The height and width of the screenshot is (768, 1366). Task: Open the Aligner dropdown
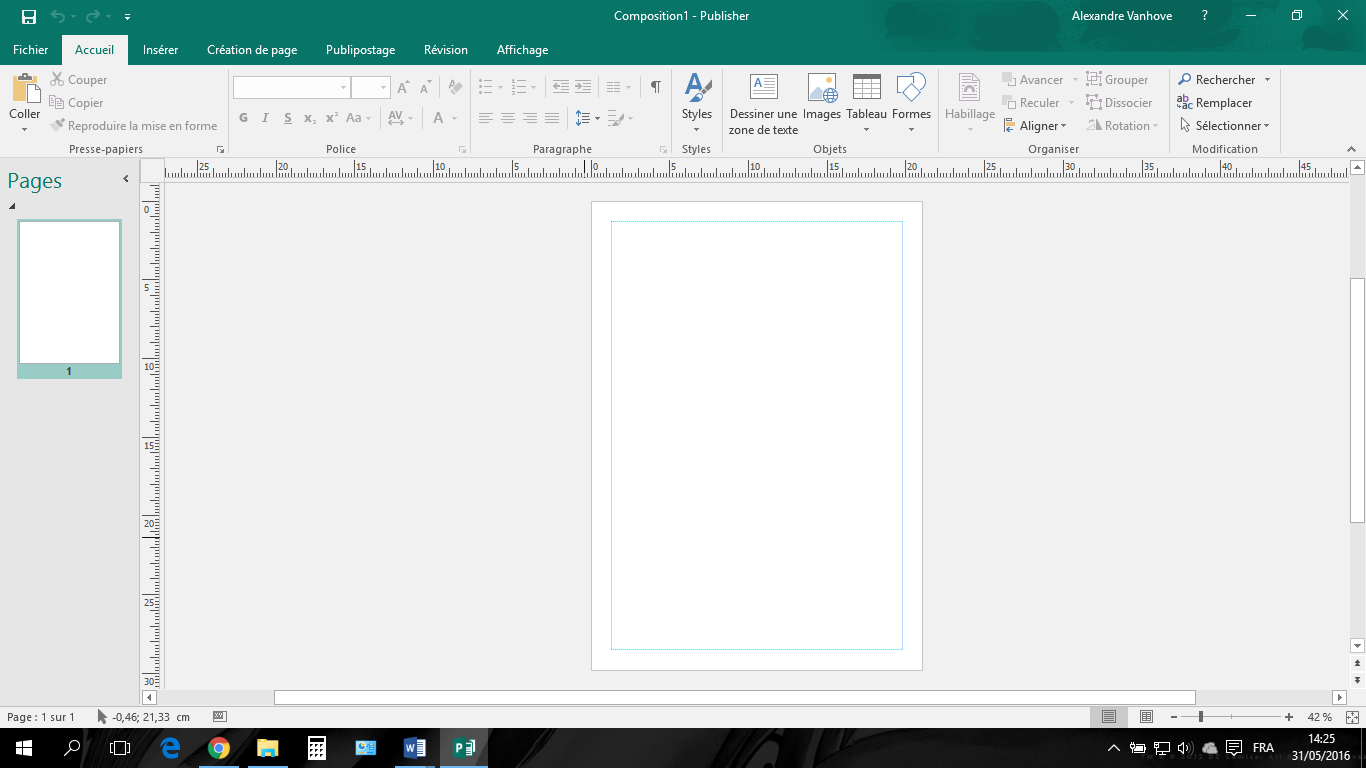click(1035, 126)
